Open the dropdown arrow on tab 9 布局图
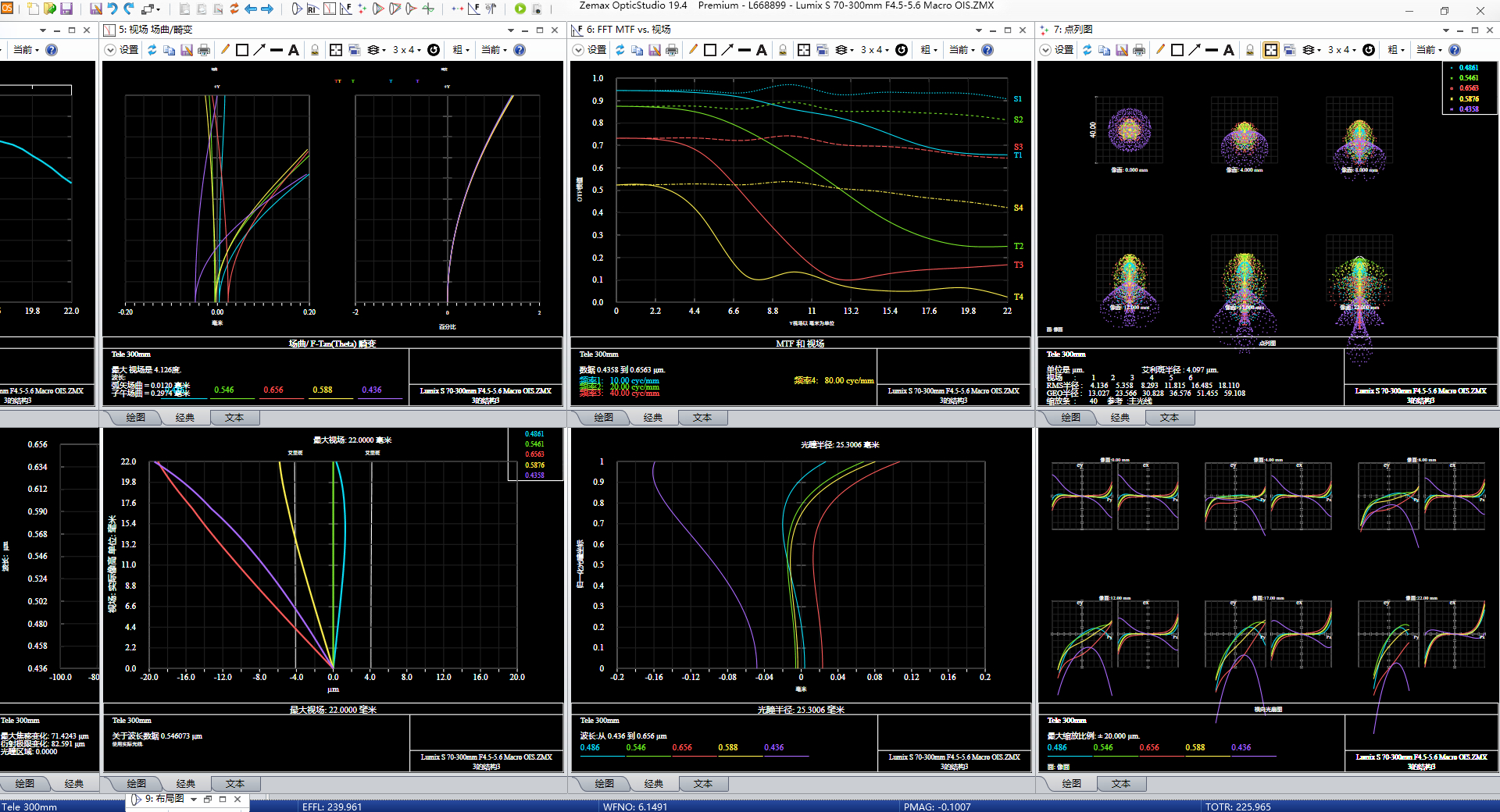Screen dimensions: 1500x812 [194, 800]
